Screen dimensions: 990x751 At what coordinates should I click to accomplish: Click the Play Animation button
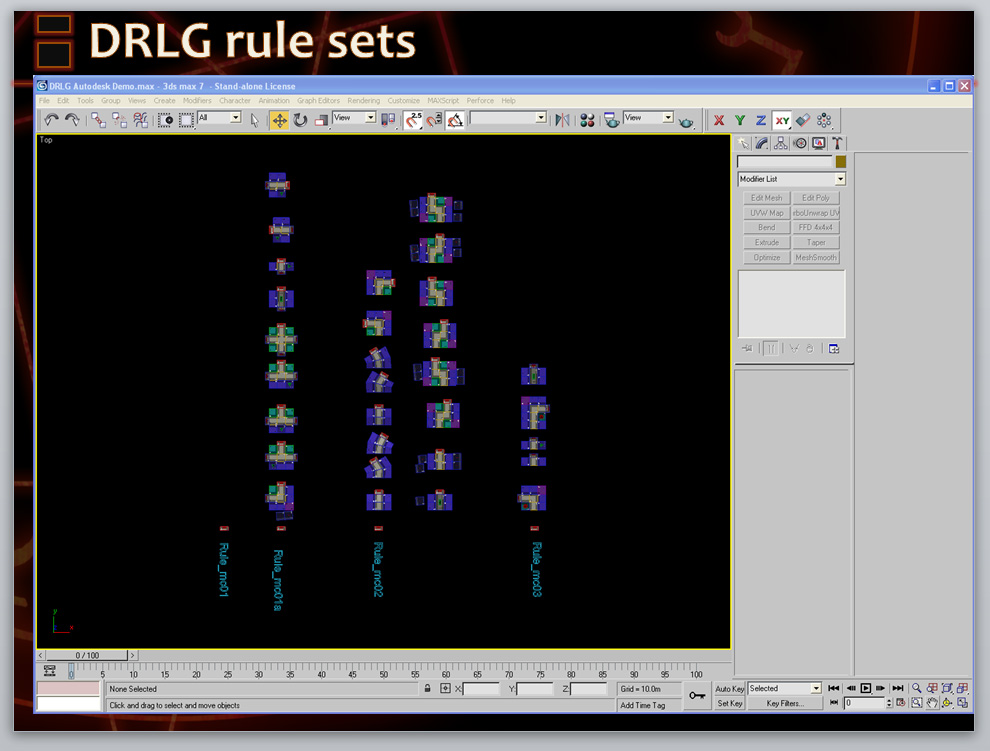tap(866, 689)
